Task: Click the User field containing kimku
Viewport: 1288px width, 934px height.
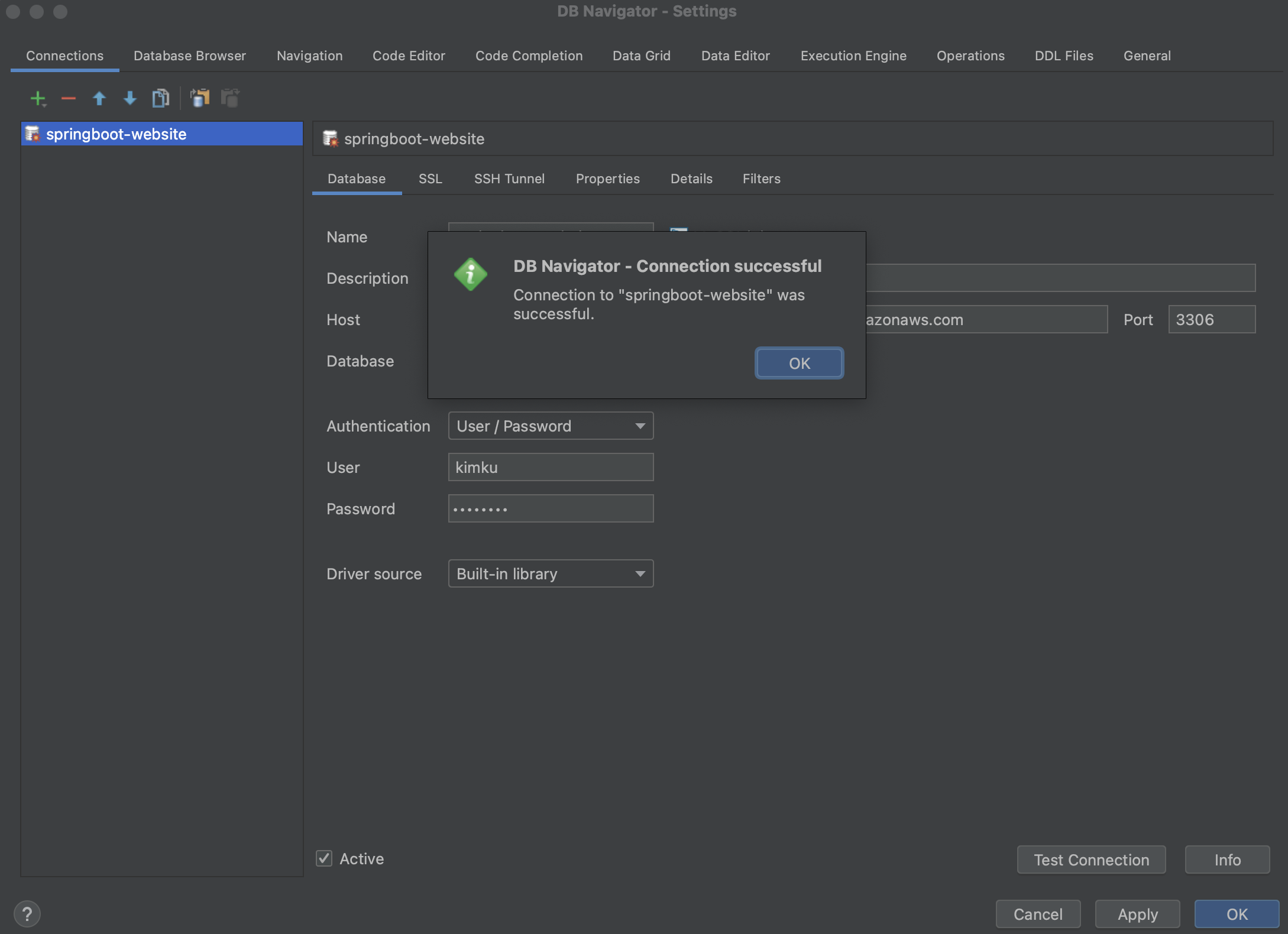Action: pos(551,467)
